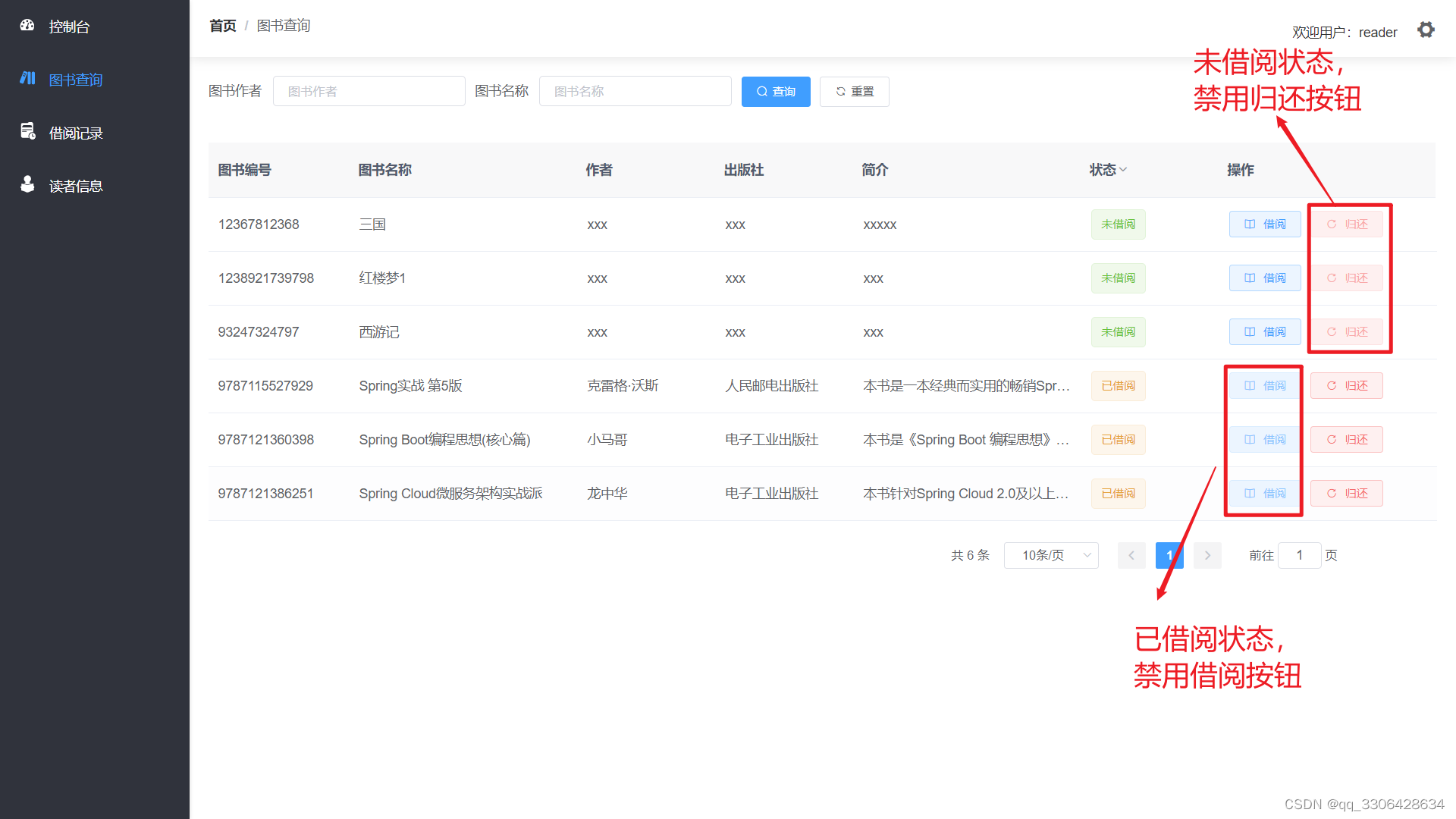This screenshot has height=819, width=1456.
Task: Click the record icon beside 借阅记录
Action: (27, 131)
